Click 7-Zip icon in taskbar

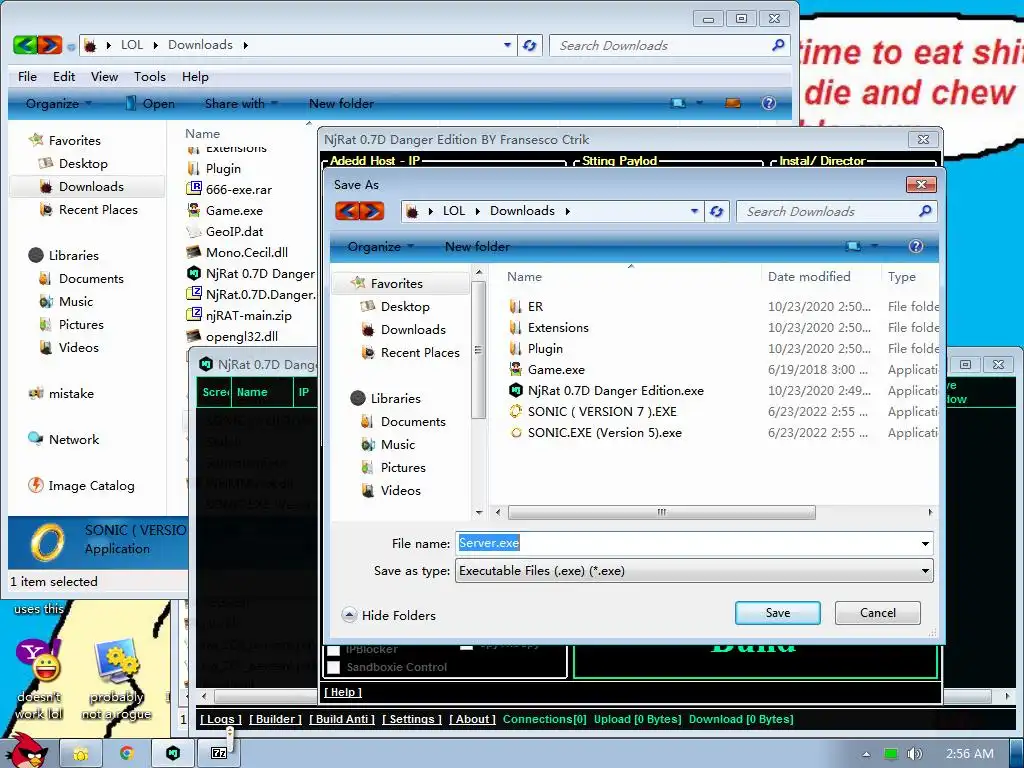(x=219, y=753)
